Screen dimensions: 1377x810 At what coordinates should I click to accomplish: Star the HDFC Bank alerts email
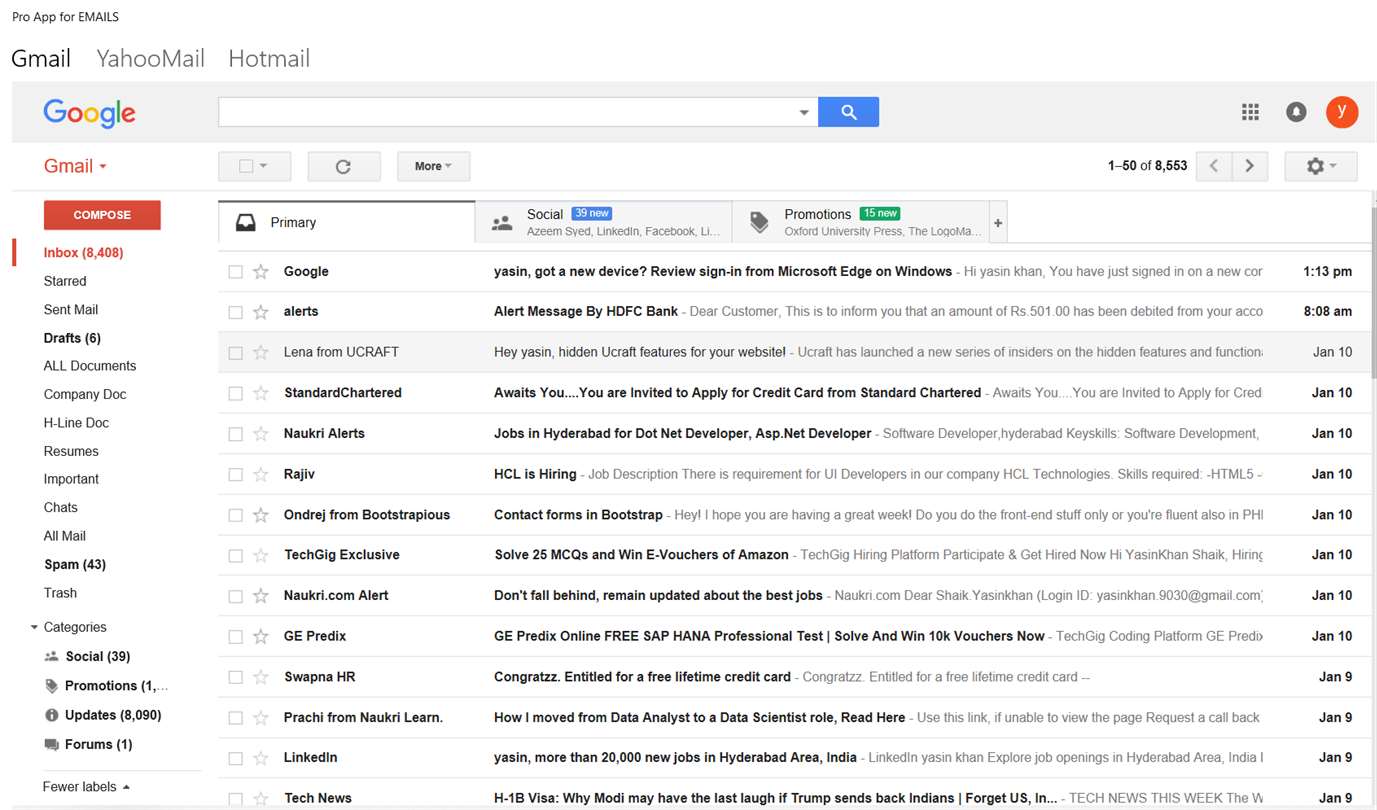click(x=261, y=312)
